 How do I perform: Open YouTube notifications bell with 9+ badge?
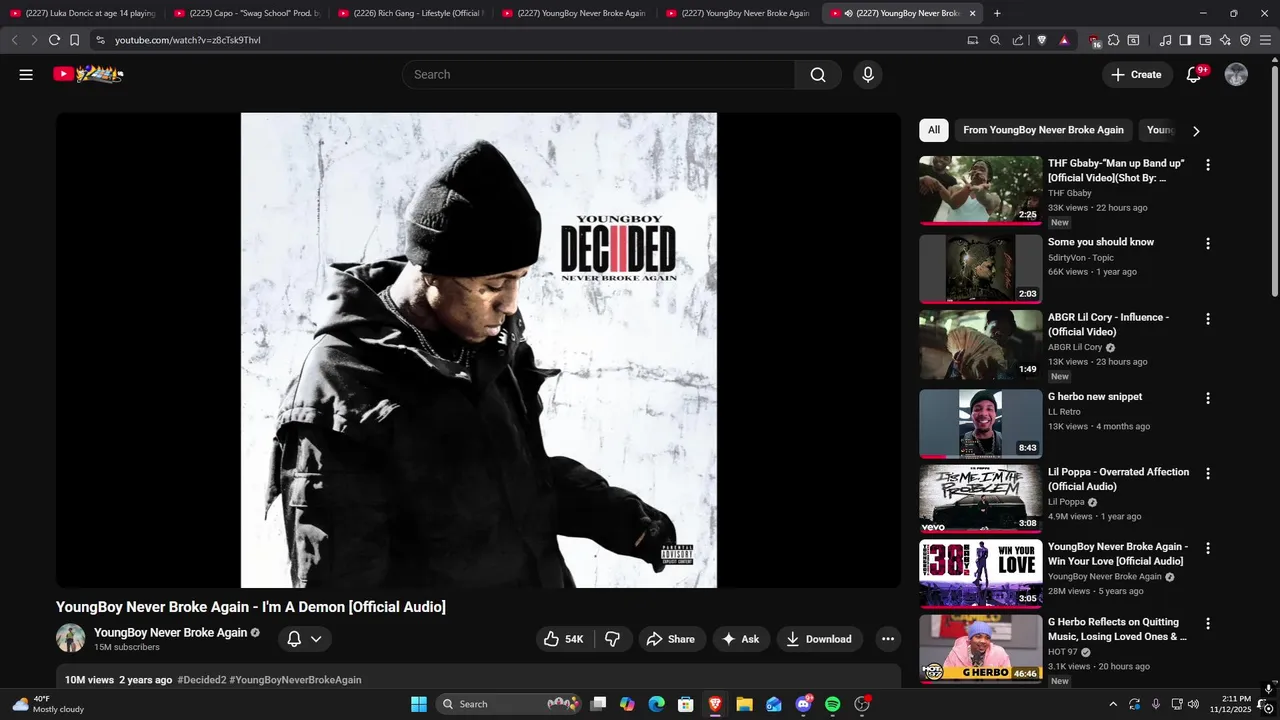(x=1193, y=75)
